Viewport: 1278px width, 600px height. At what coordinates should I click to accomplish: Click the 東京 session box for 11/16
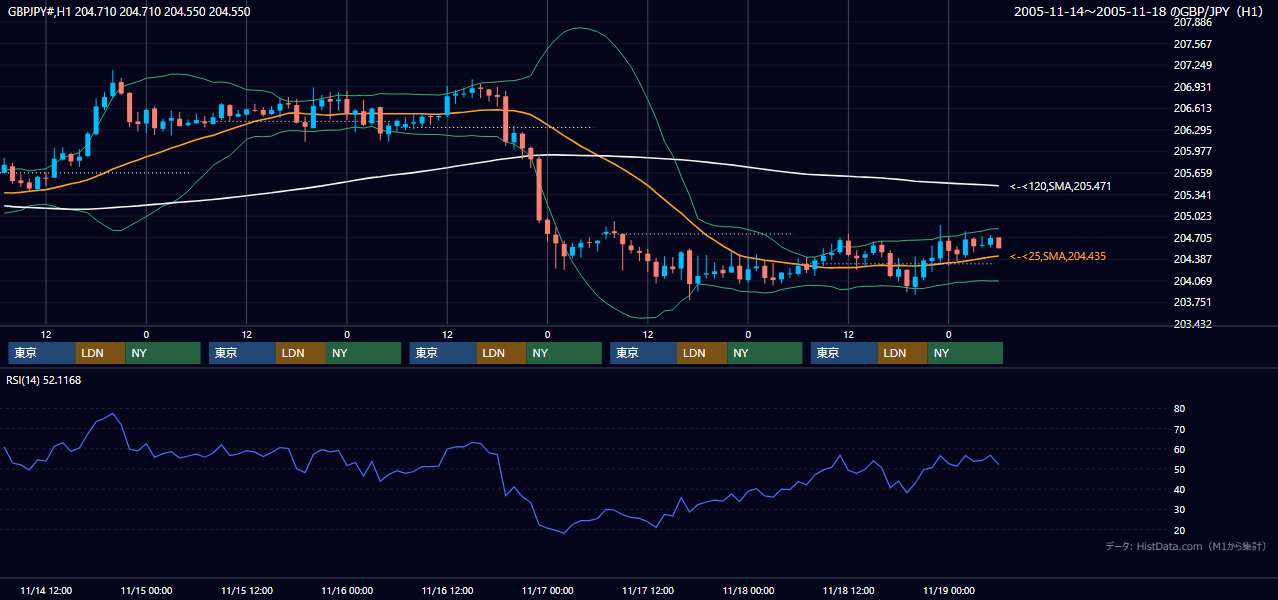coord(443,353)
